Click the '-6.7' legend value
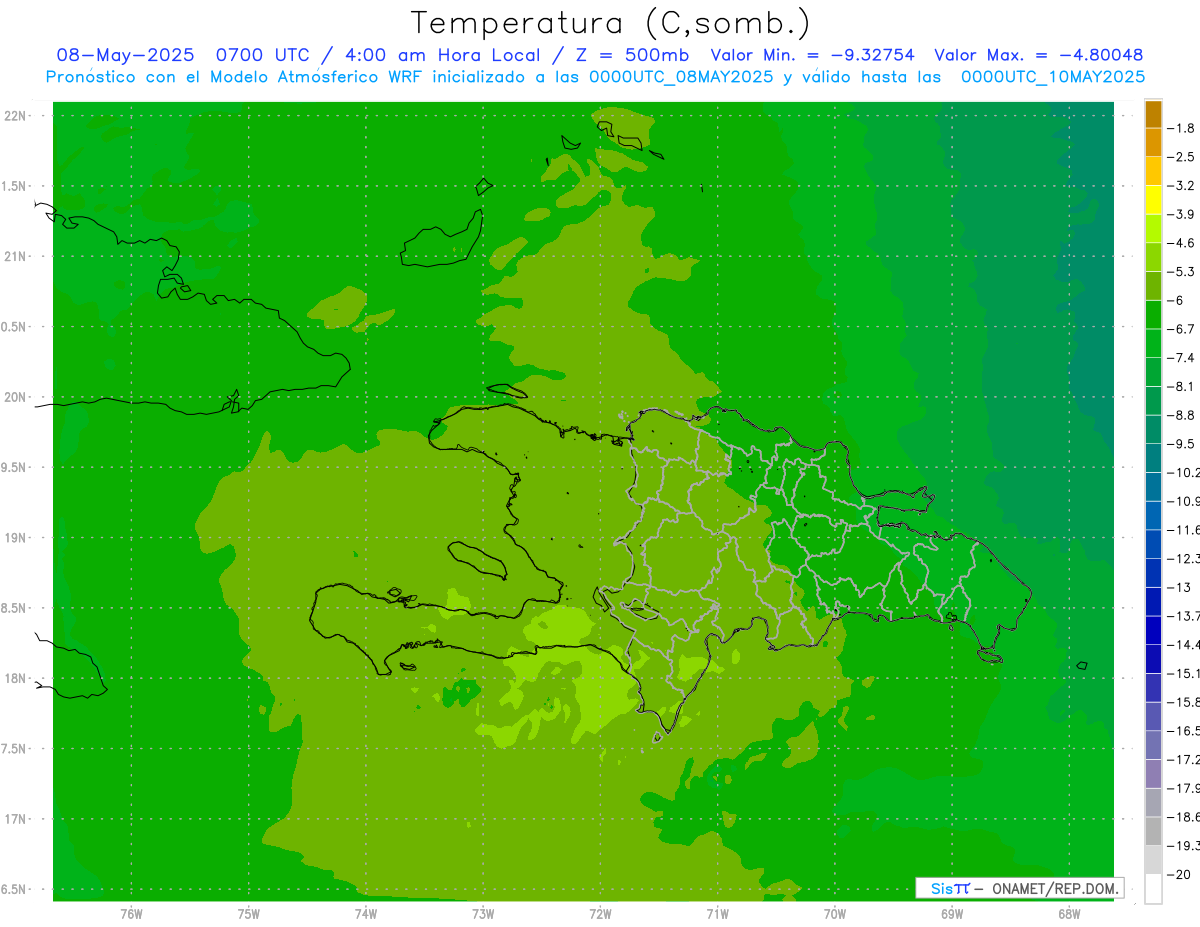Image resolution: width=1200 pixels, height=927 pixels. pos(1183,329)
